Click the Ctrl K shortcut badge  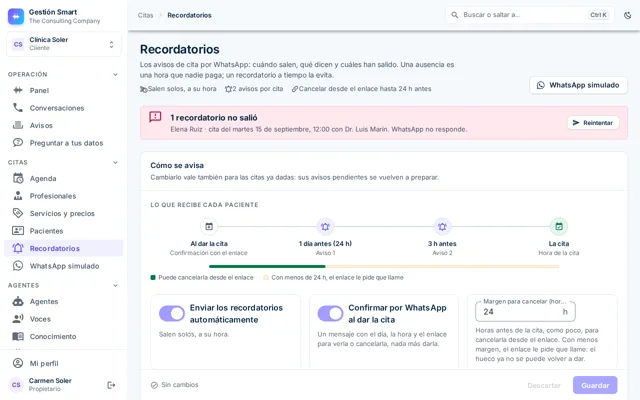598,15
